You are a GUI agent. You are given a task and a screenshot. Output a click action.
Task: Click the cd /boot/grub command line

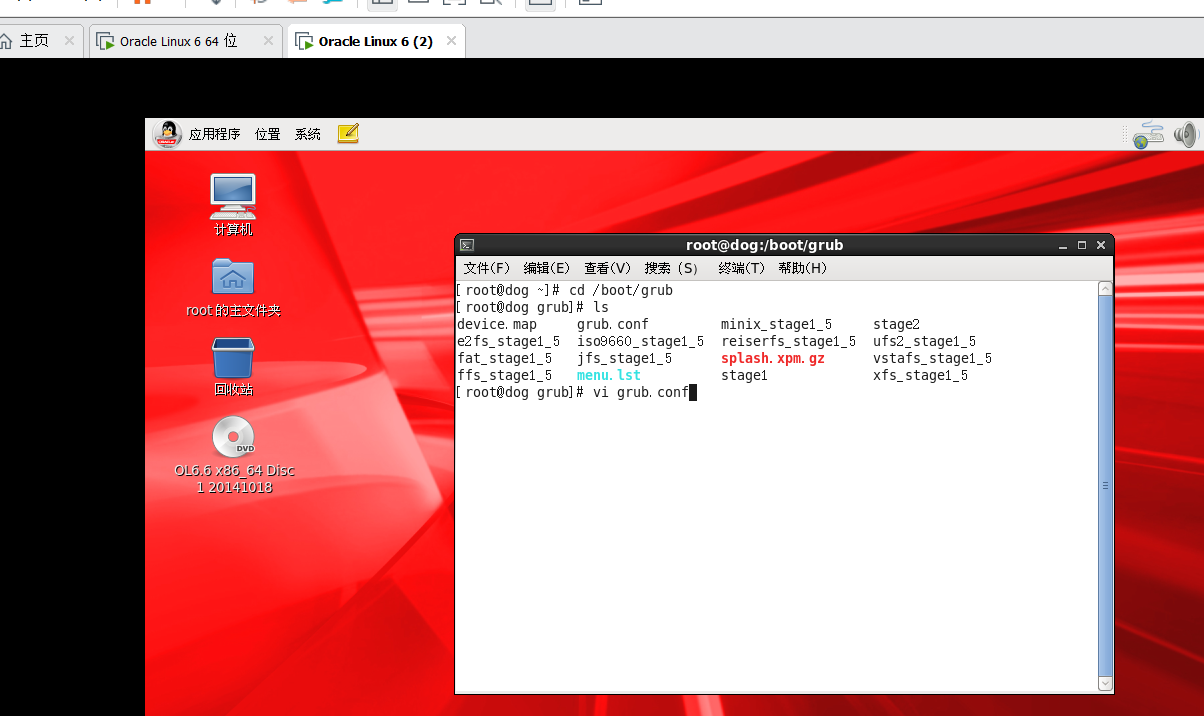[563, 290]
